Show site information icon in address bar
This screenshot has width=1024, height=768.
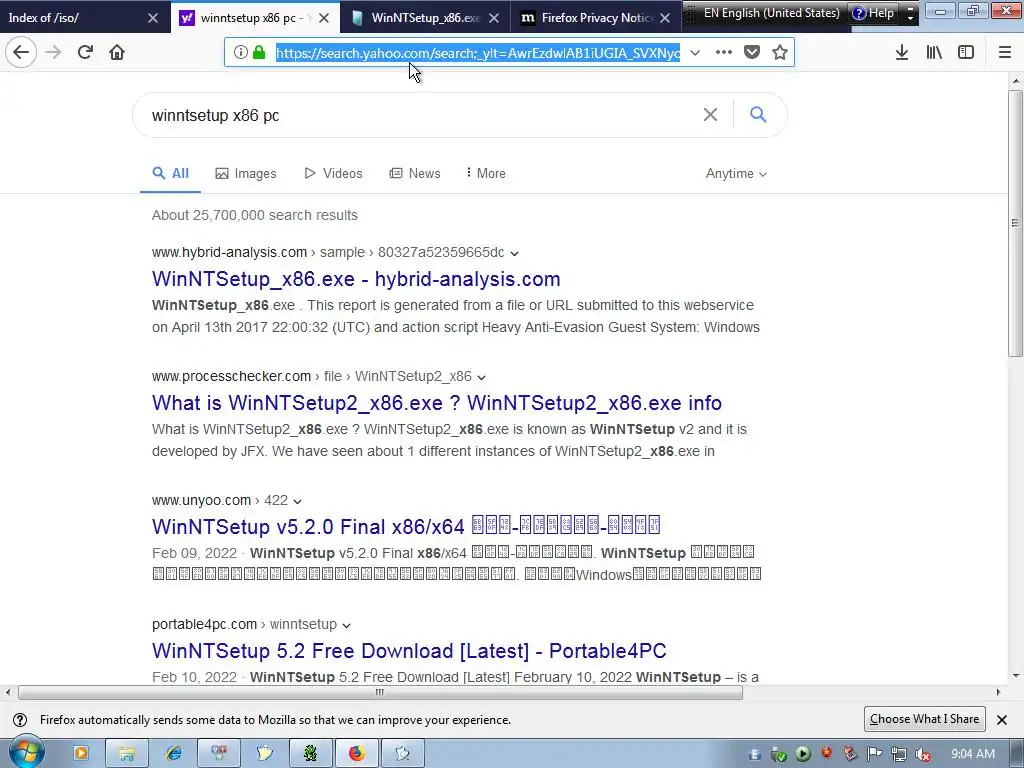coord(240,52)
